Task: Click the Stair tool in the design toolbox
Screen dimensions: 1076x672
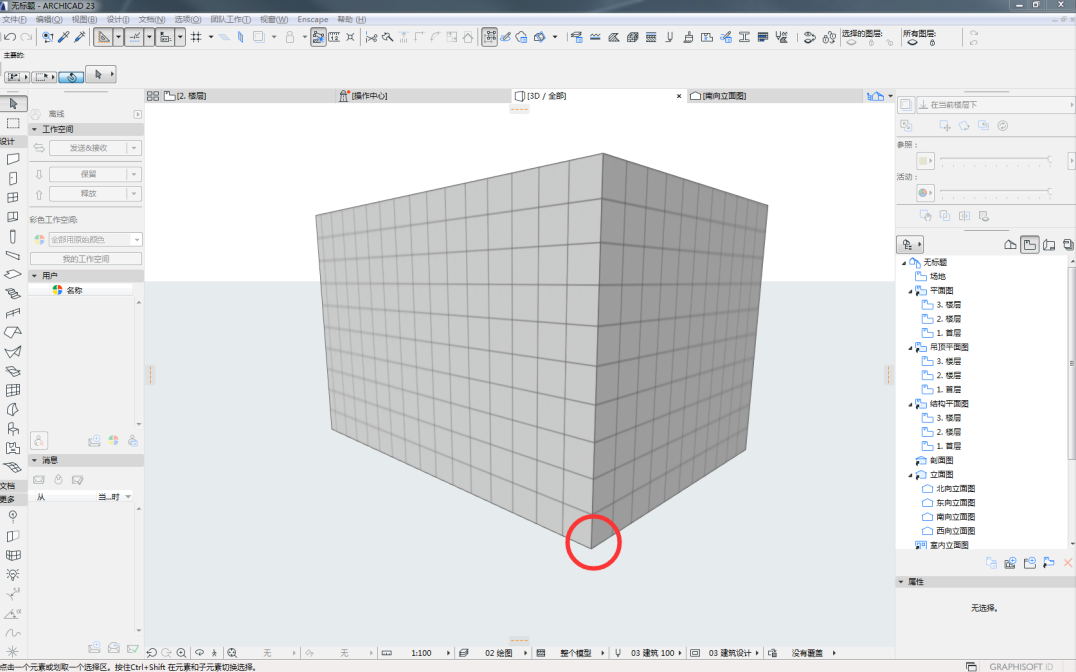Action: click(x=12, y=294)
